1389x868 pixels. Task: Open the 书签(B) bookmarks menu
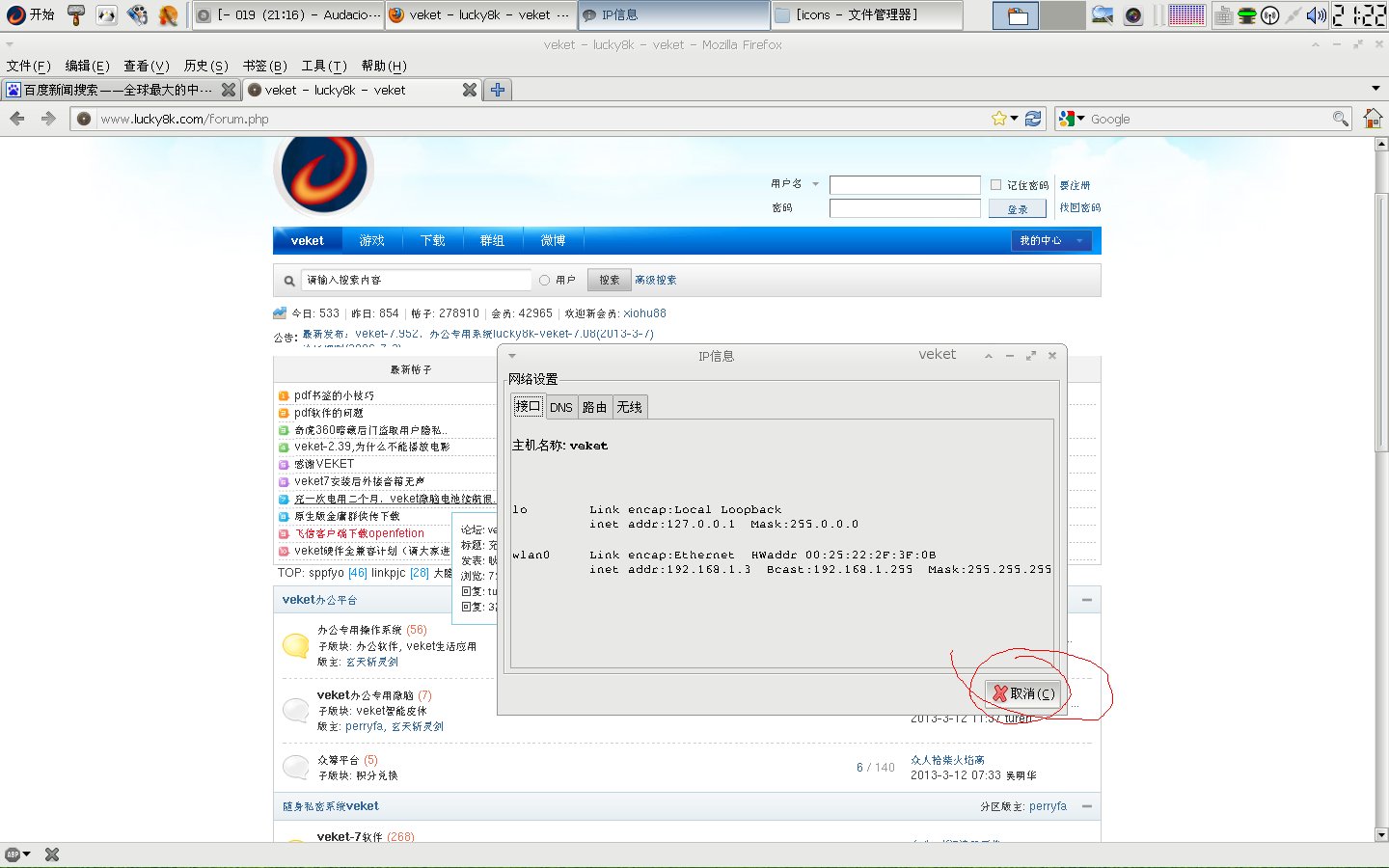tap(265, 66)
